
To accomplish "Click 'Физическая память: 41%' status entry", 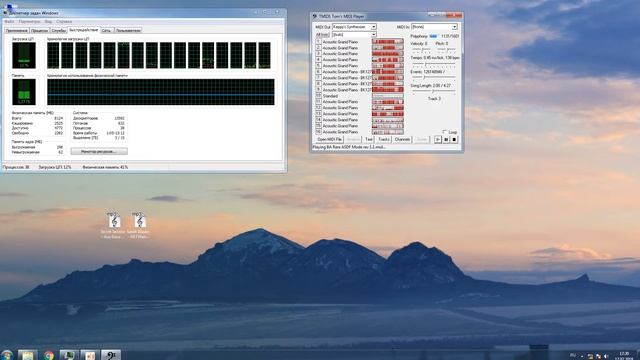I will pyautogui.click(x=105, y=167).
